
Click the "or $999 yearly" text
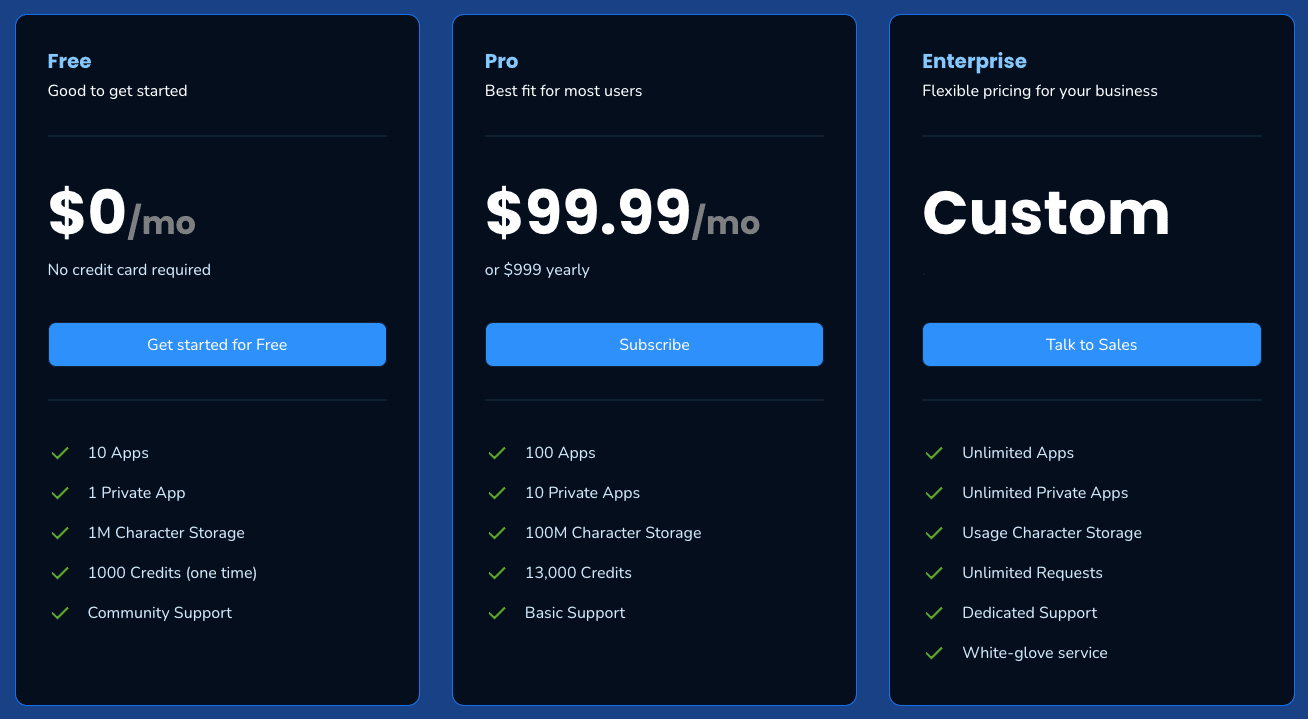tap(537, 270)
